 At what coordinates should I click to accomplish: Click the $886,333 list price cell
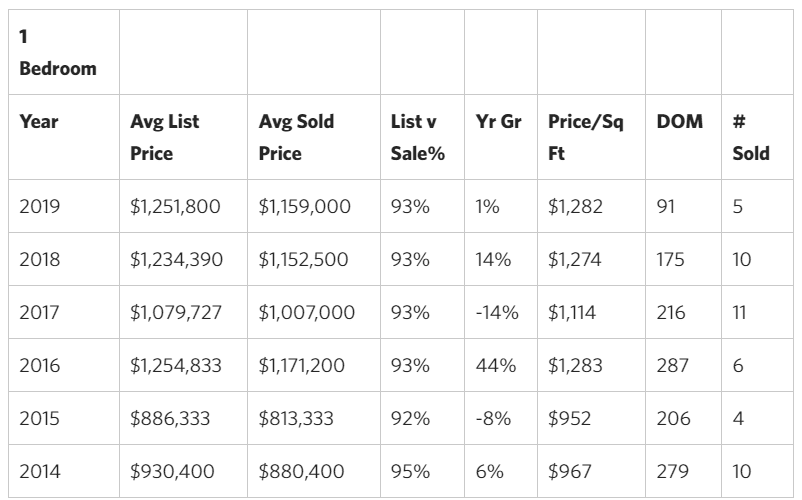170,419
